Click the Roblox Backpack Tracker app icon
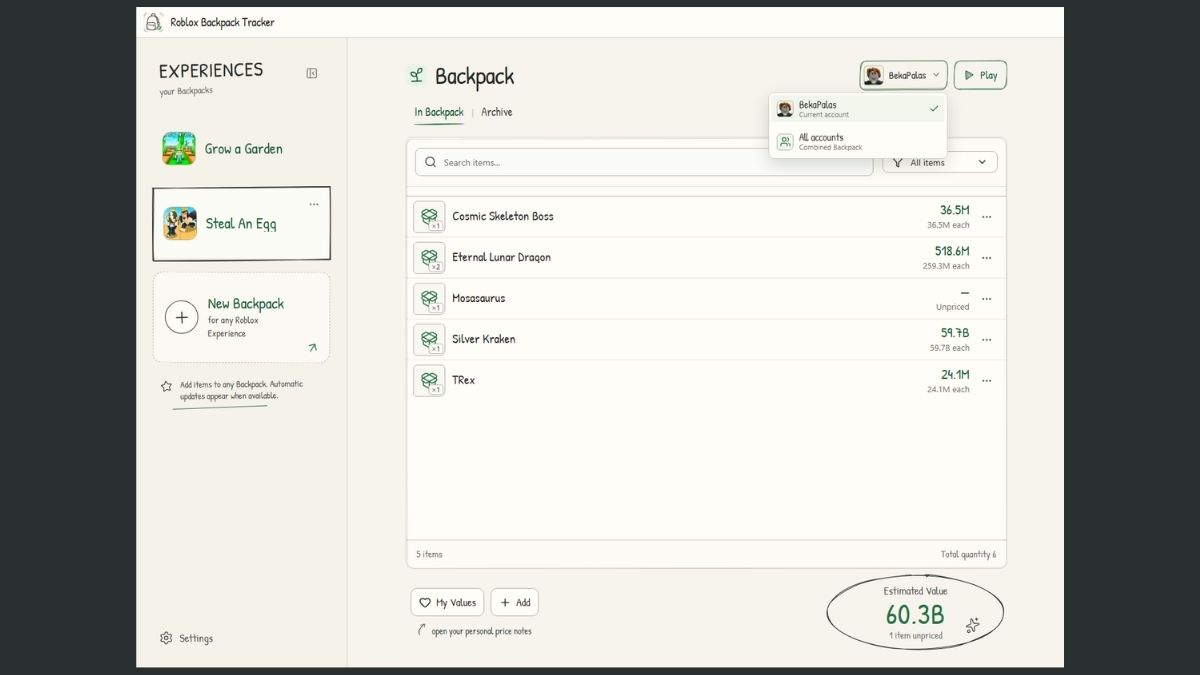 coord(153,22)
